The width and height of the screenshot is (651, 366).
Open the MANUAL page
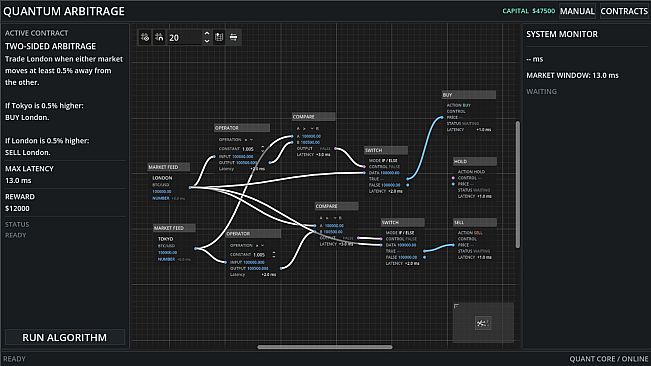[577, 11]
